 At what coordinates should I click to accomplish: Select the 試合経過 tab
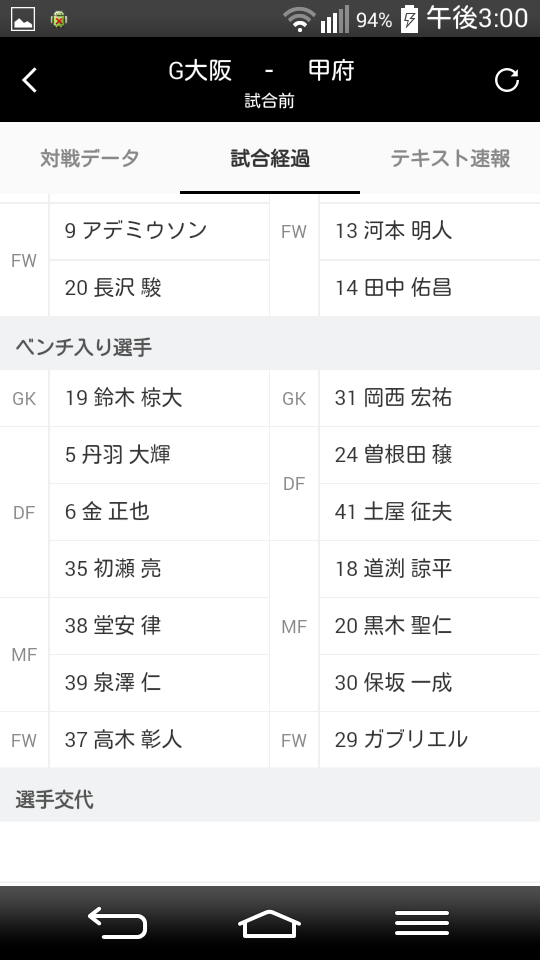pos(270,158)
